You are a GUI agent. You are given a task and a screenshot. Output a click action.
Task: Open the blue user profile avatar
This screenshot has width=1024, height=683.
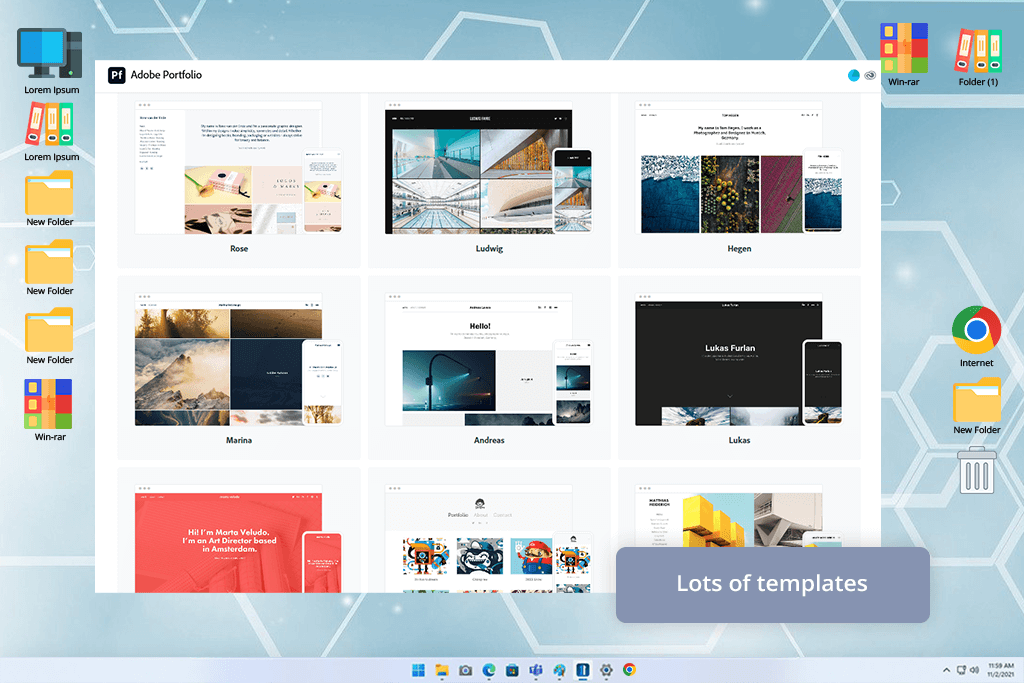tap(854, 75)
